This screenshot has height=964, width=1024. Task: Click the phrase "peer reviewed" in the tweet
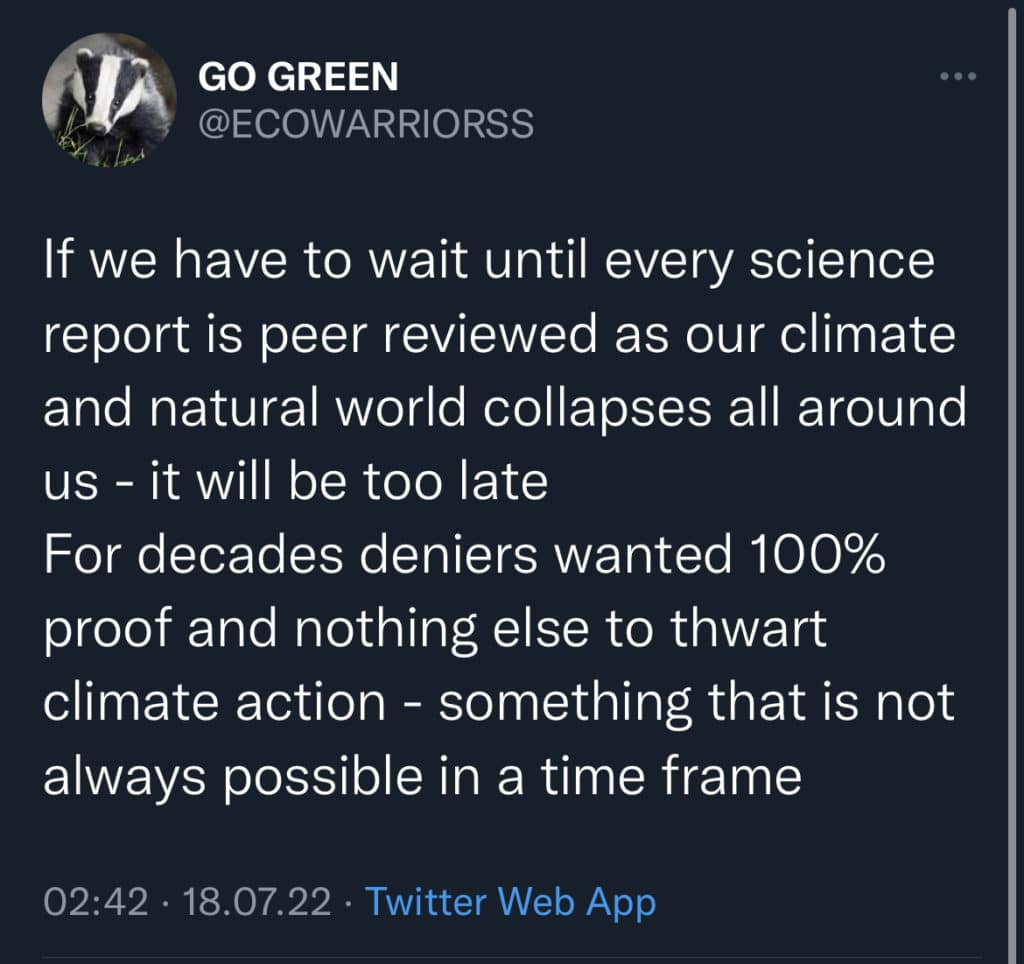[428, 337]
